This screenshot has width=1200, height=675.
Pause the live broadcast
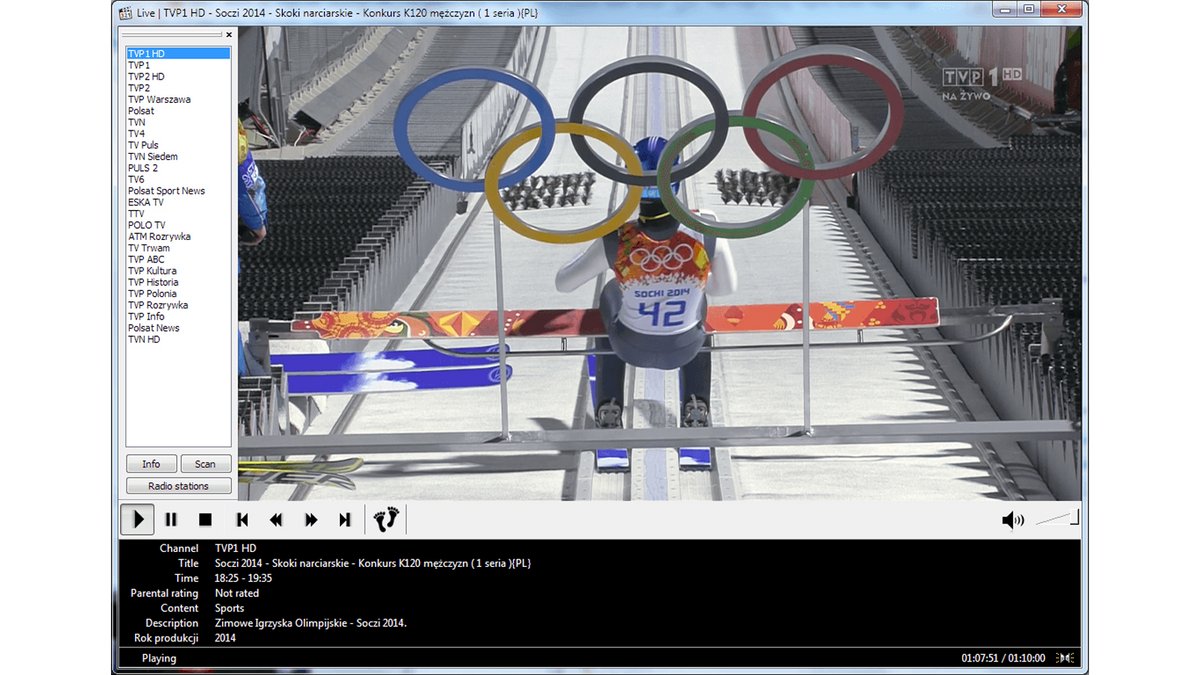pyautogui.click(x=171, y=520)
